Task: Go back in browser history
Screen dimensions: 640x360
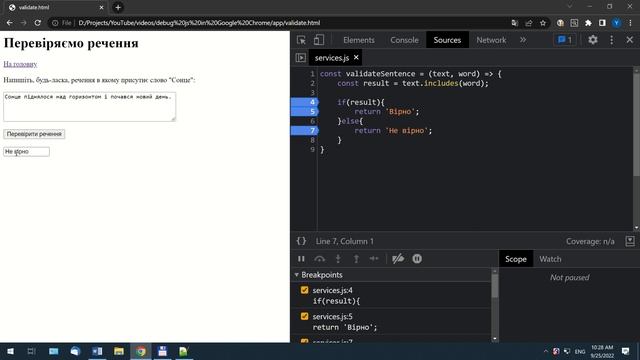Action: point(9,23)
